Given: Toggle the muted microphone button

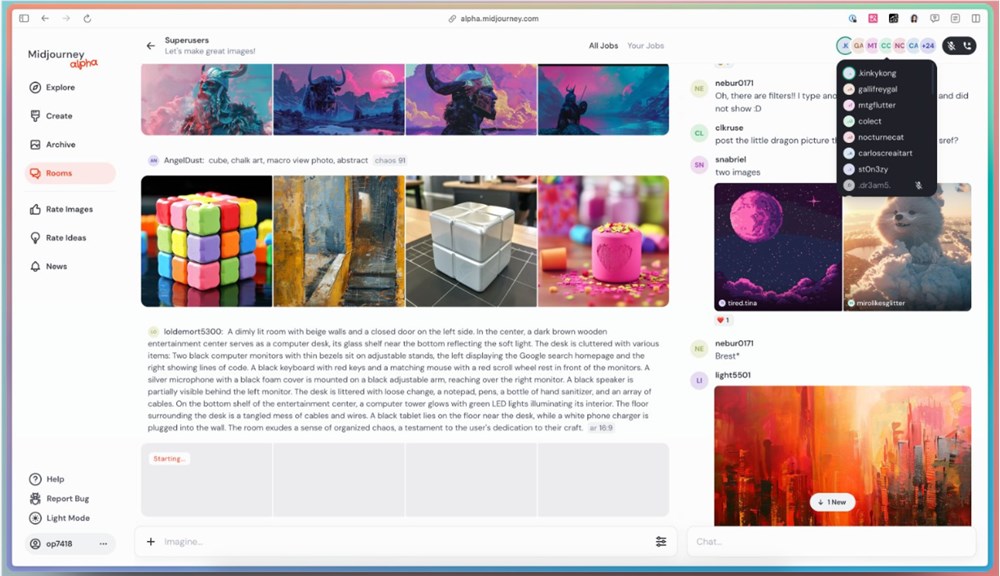Looking at the screenshot, I should click(x=951, y=46).
